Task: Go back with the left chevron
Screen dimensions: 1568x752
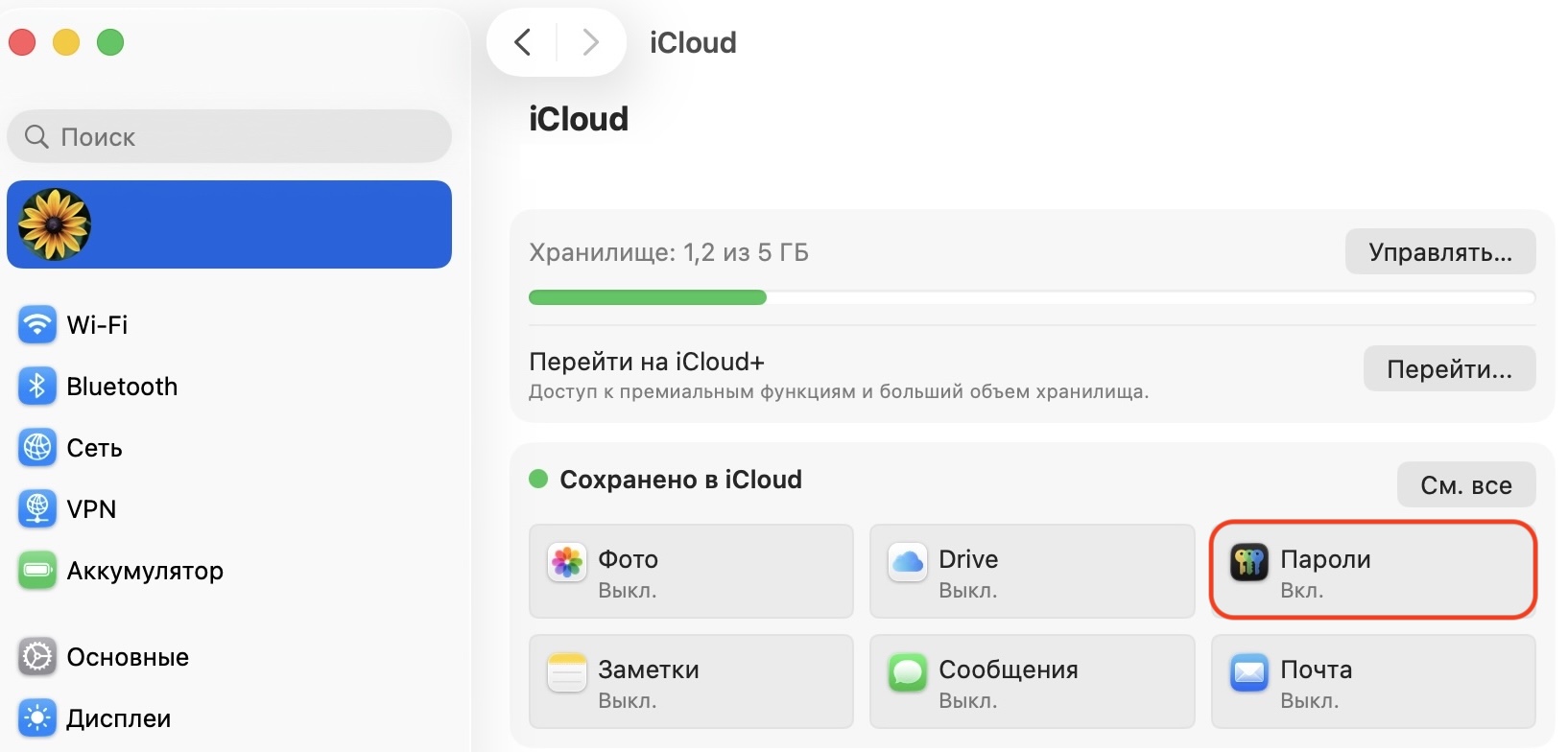Action: [522, 42]
